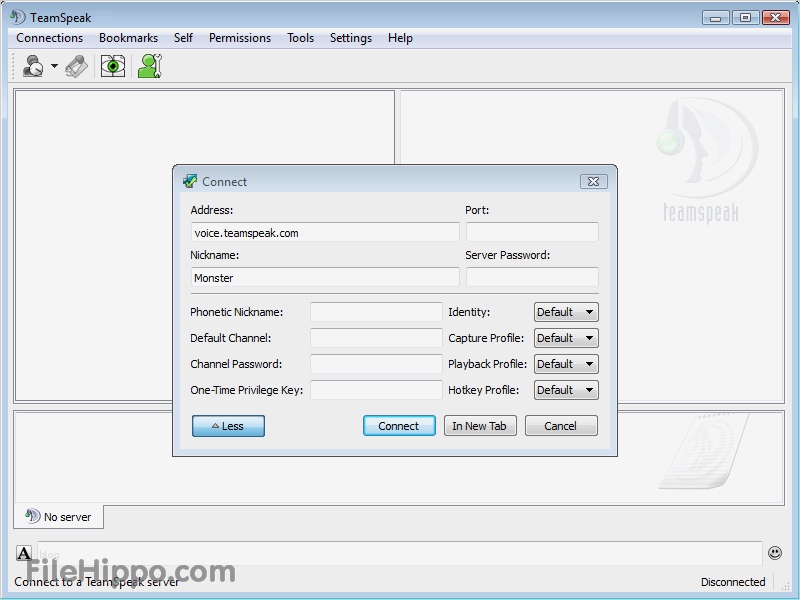Click the TeamSpeak title bar icon
This screenshot has width=800, height=600.
pyautogui.click(x=18, y=17)
